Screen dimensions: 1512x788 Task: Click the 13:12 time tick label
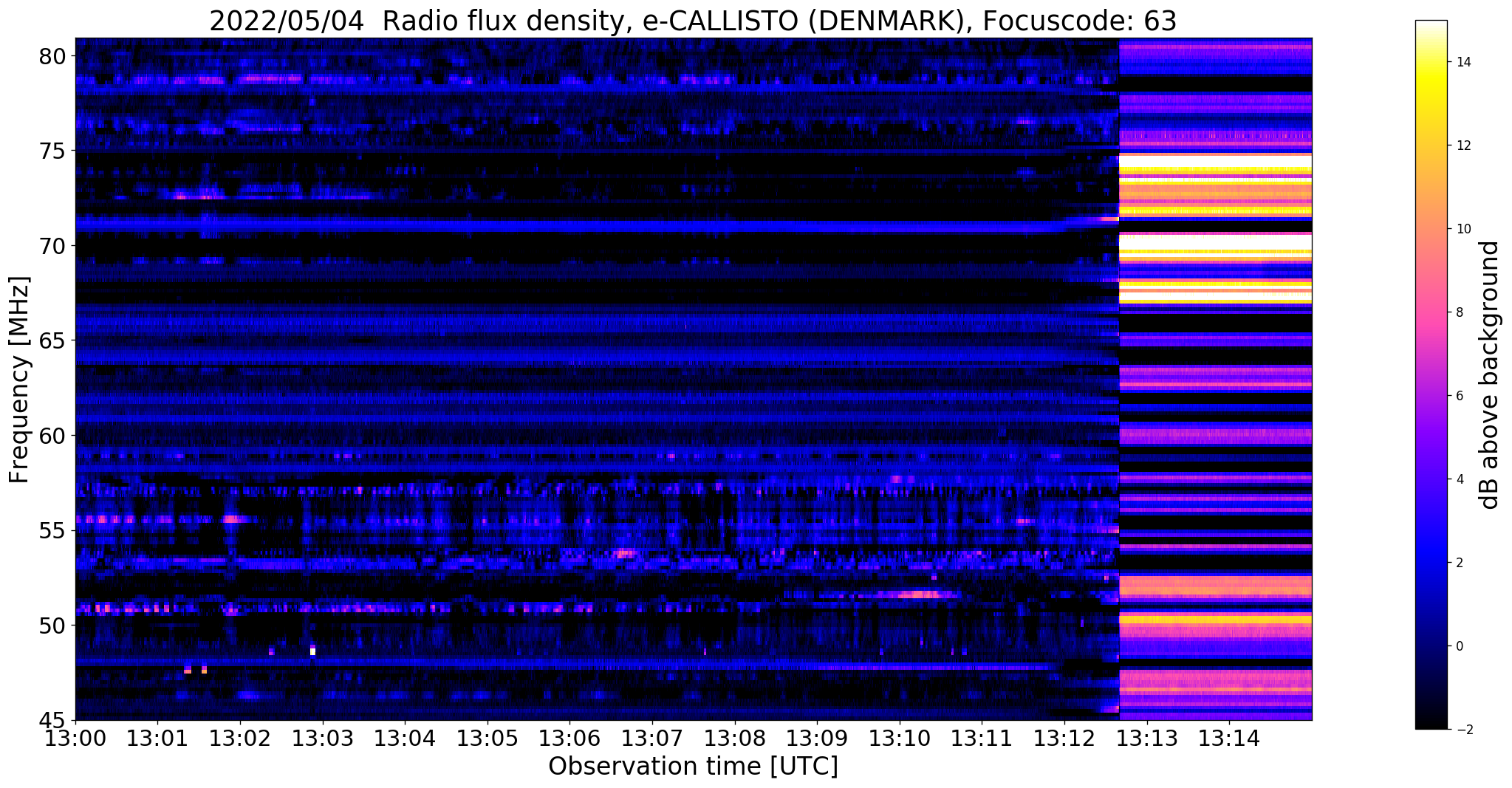pyautogui.click(x=1064, y=738)
